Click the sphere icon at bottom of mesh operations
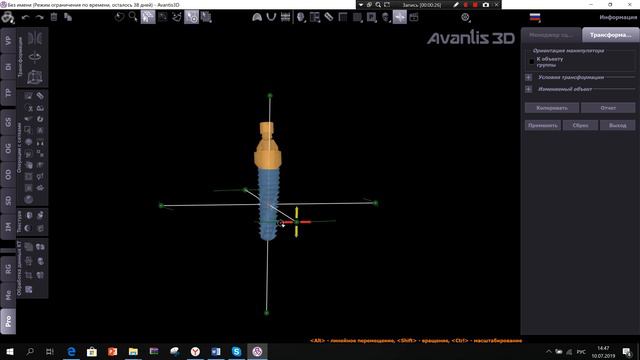The width and height of the screenshot is (640, 360). coord(29,199)
